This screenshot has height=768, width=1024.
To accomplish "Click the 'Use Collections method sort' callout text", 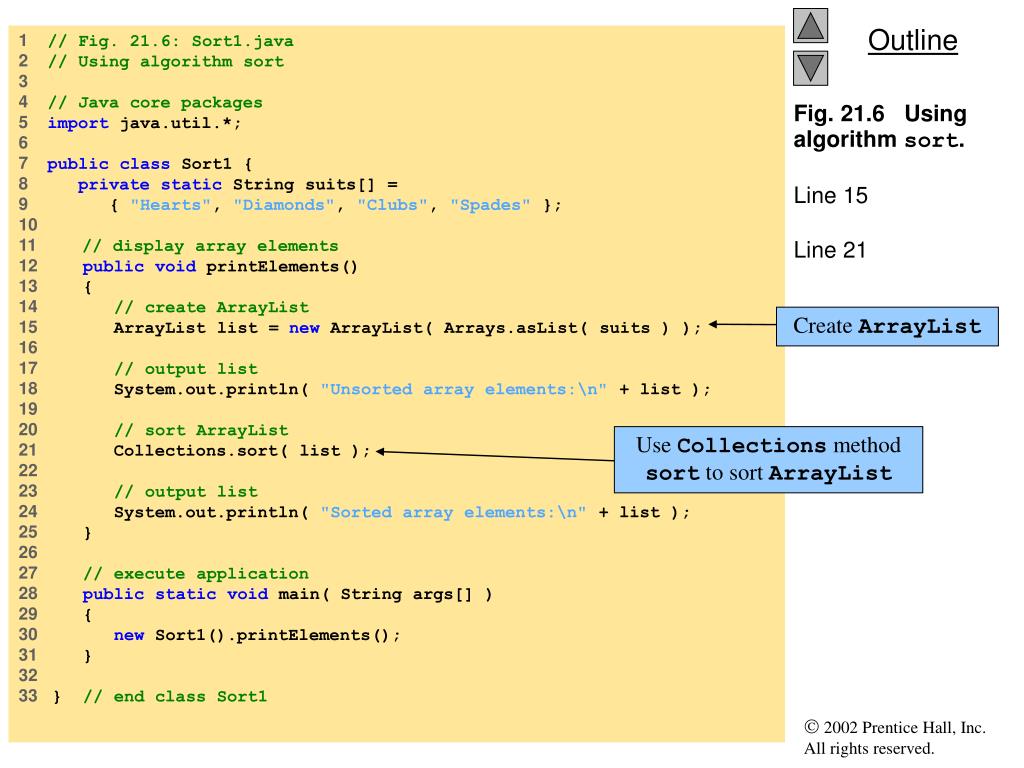I will (x=768, y=459).
